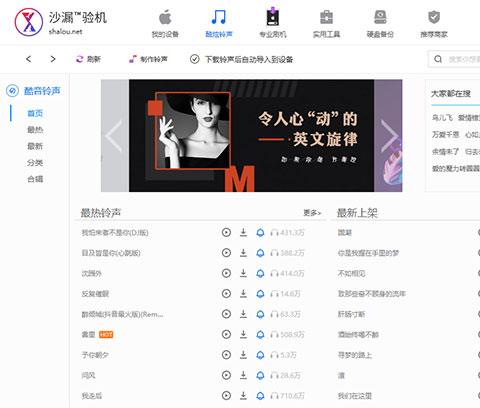Open the 硬盘备份 disk backup tab
The image size is (480, 408).
(x=380, y=23)
